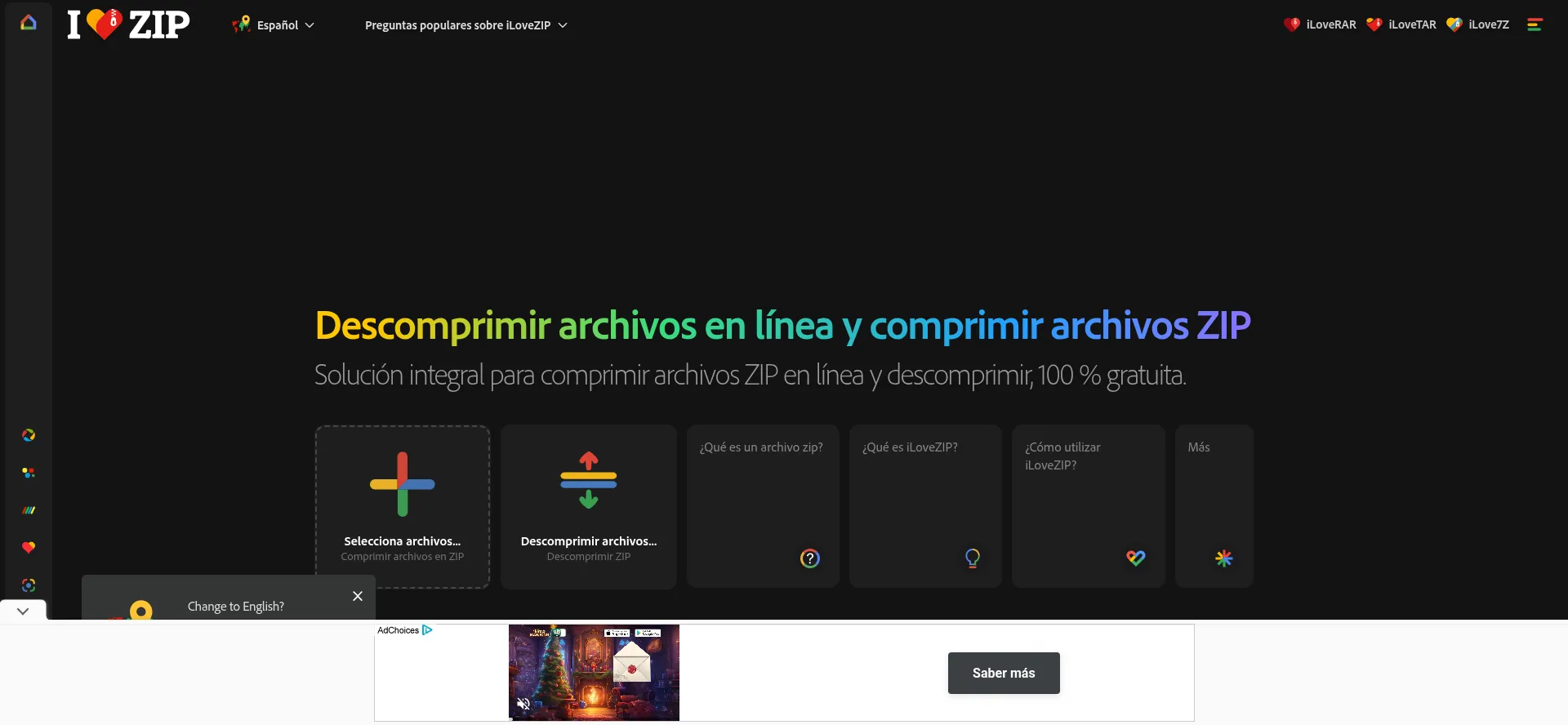1568x725 pixels.
Task: Open the ¿Cómo utilizar iLoveZIP? card
Action: pyautogui.click(x=1089, y=506)
